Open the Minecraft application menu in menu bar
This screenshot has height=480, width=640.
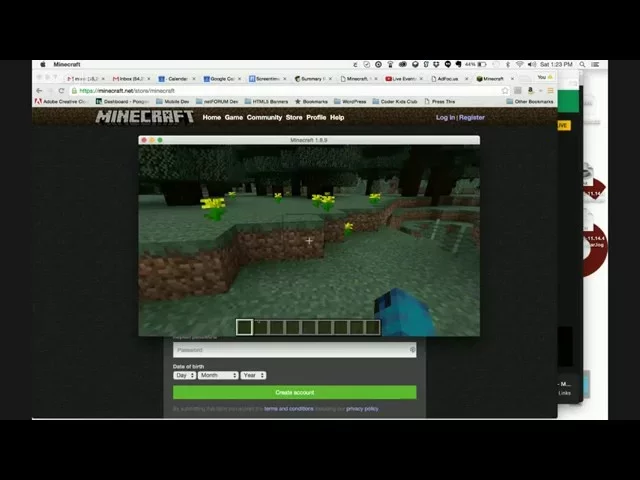point(67,64)
